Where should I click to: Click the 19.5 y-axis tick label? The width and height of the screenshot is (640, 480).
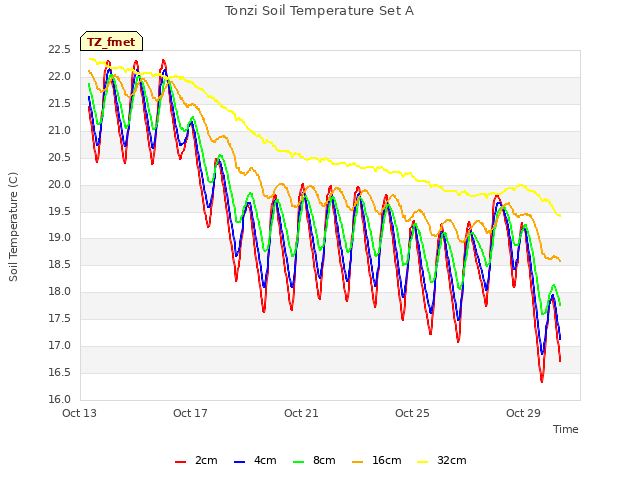coord(59,211)
